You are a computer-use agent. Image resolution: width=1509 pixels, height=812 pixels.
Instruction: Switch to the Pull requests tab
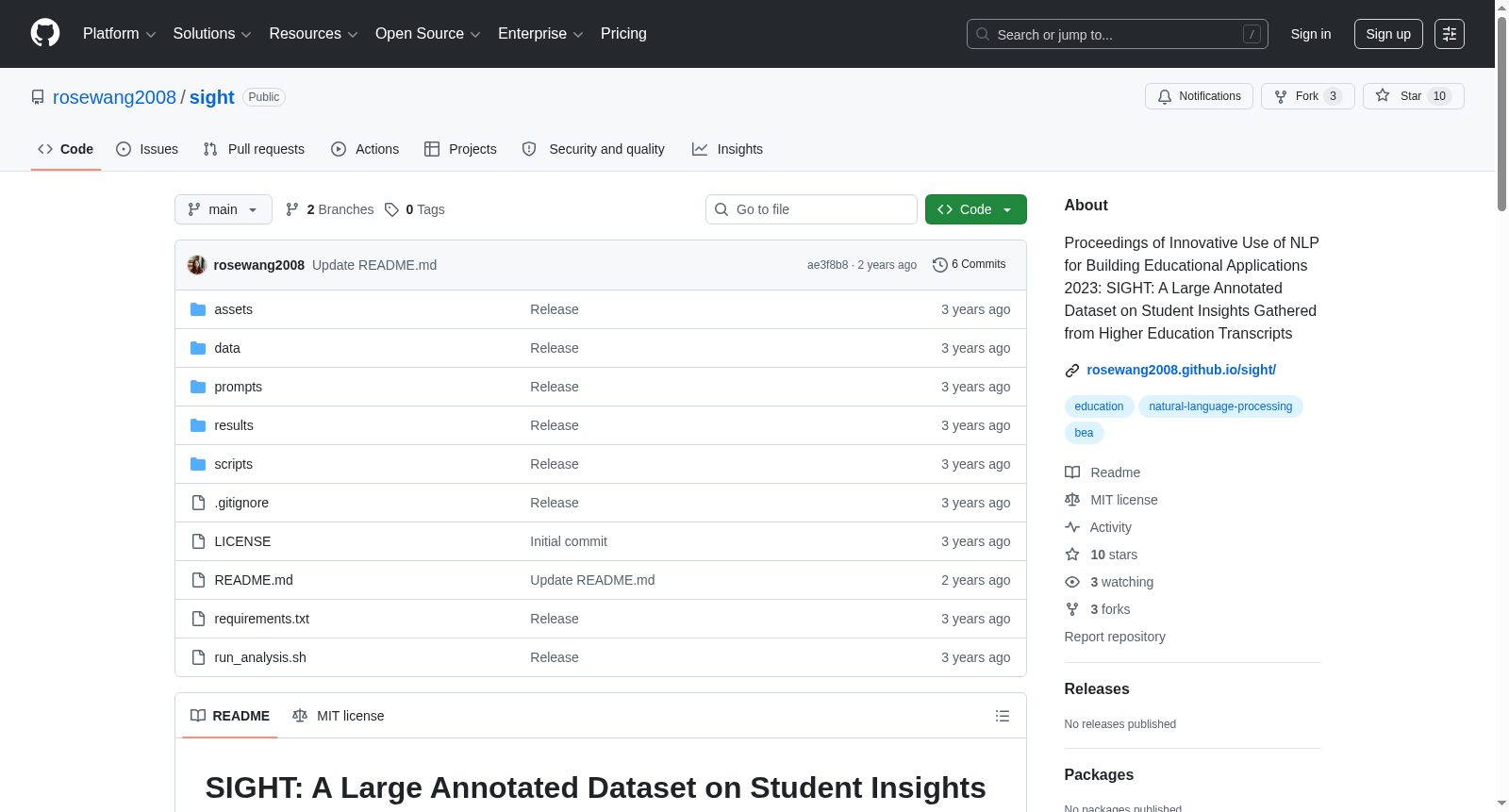click(x=254, y=149)
